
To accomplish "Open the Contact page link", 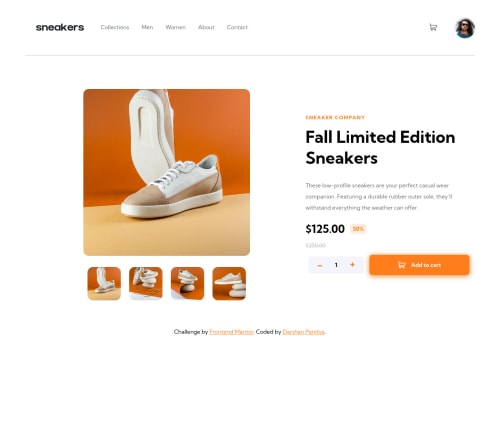I will click(x=237, y=27).
